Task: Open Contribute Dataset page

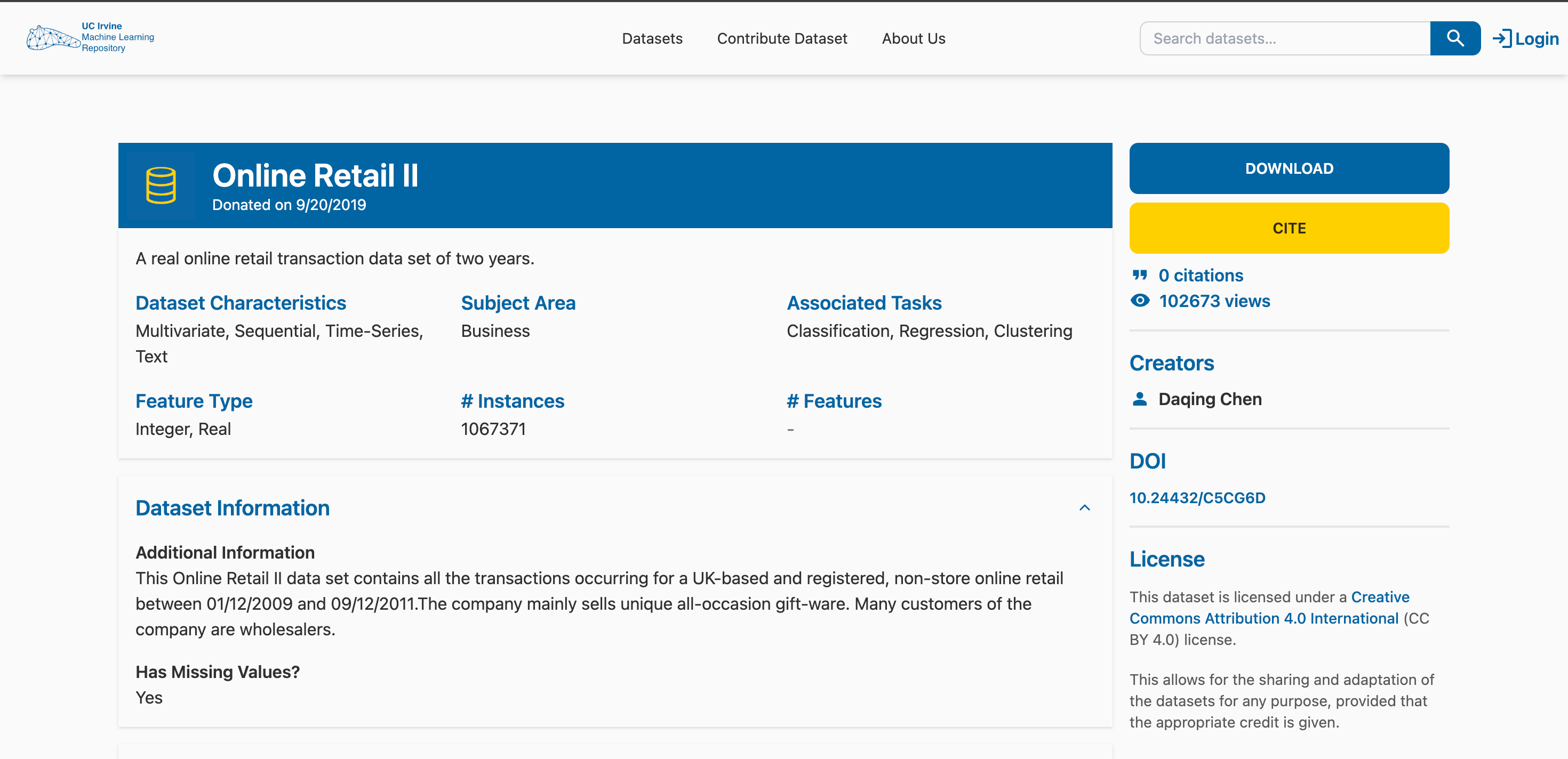Action: click(x=781, y=38)
